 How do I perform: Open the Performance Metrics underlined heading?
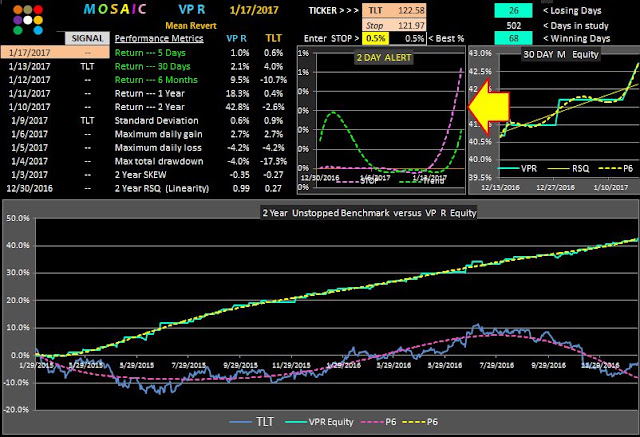tap(159, 38)
